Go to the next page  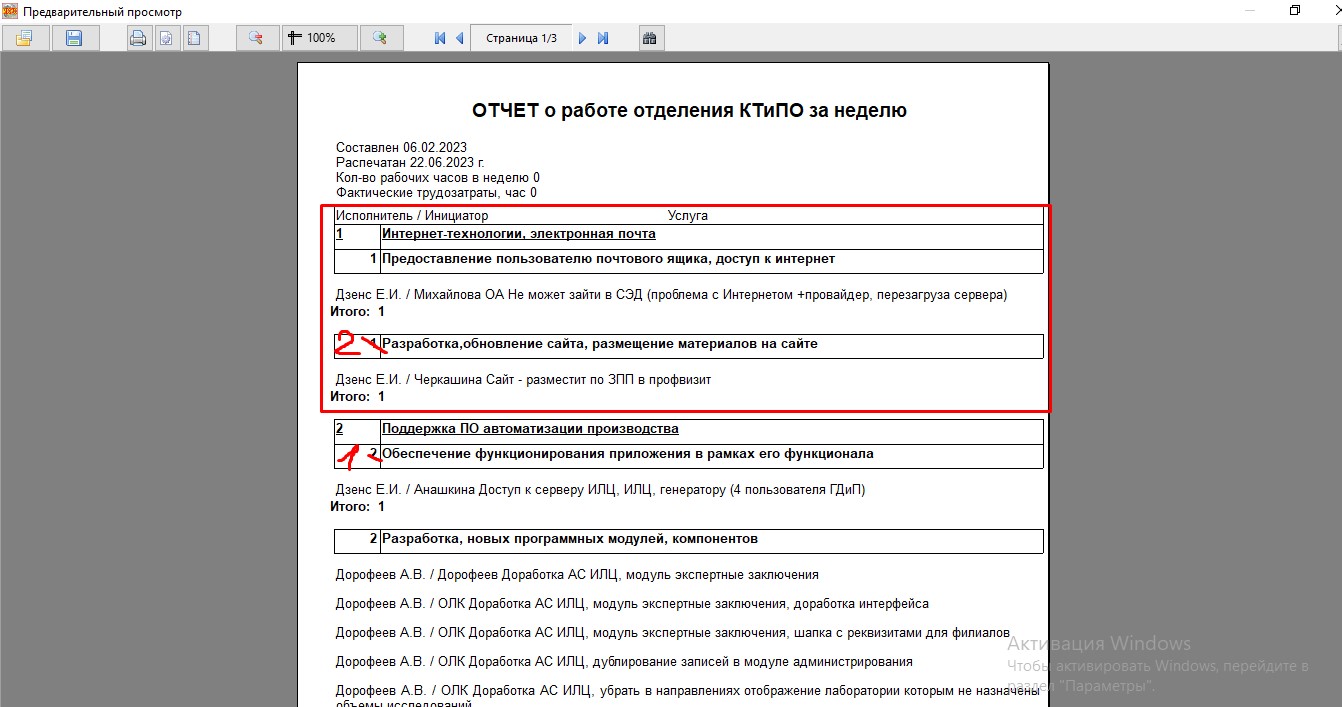tap(583, 38)
